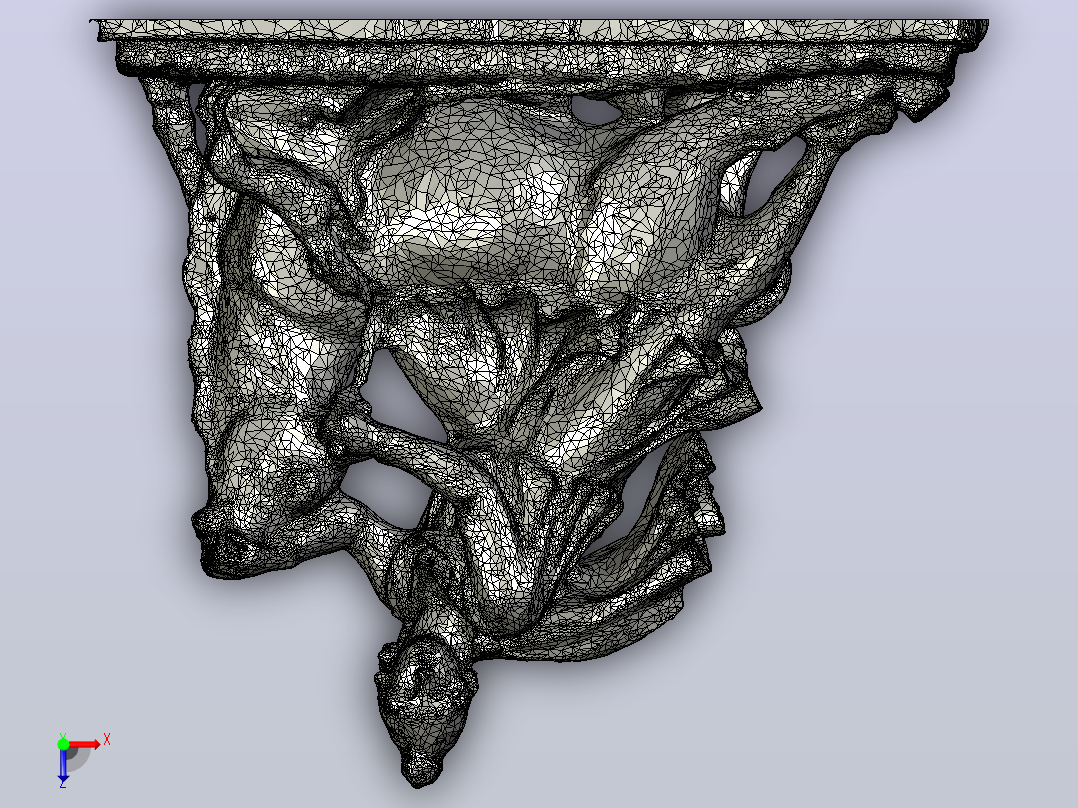Click the blue Z axis arrow on triad

pos(63,765)
